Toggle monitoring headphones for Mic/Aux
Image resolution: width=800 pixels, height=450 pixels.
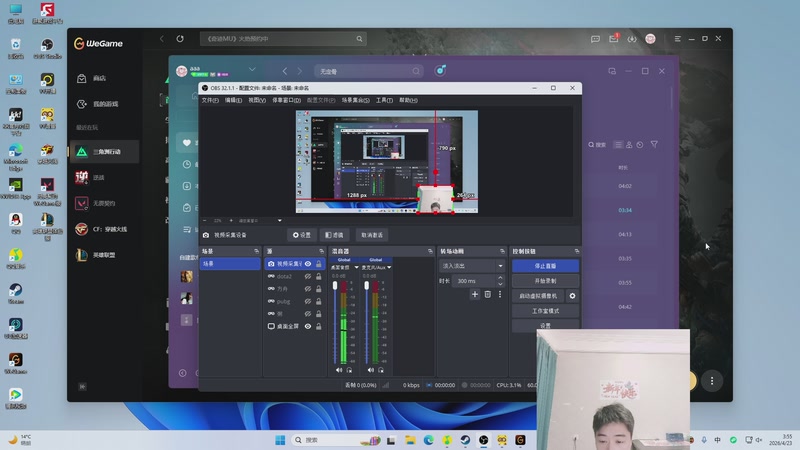point(381,370)
